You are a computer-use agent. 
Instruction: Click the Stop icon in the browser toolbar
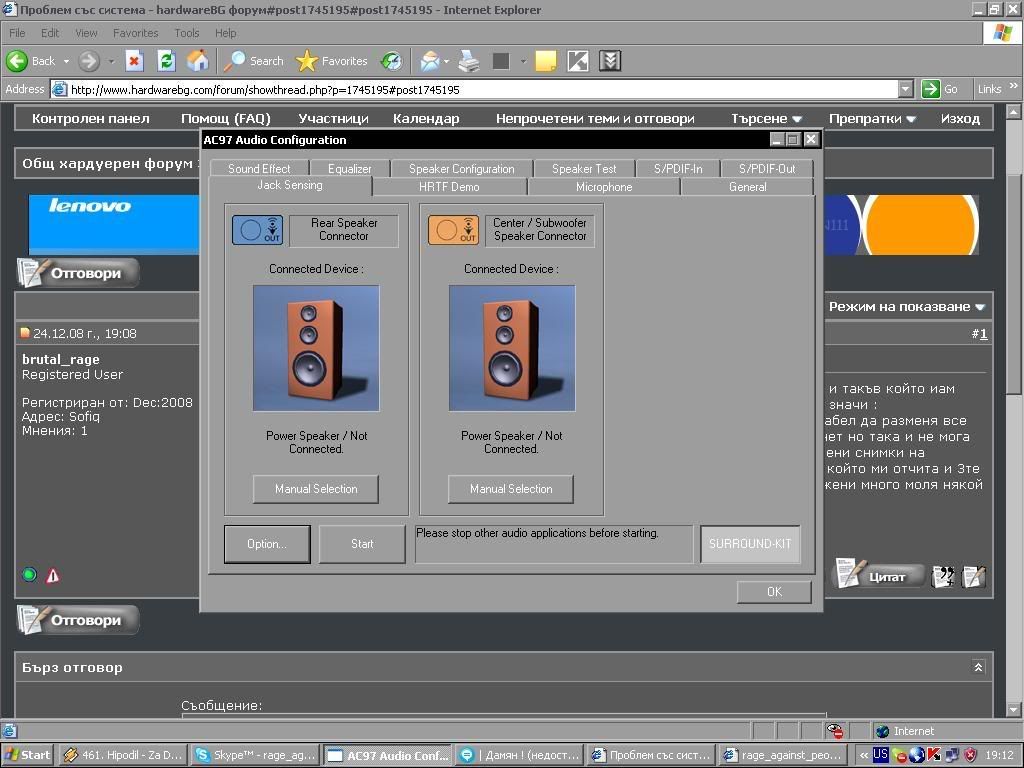(134, 61)
